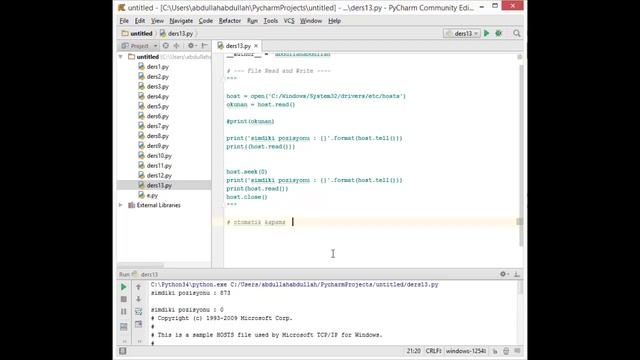Screen dimensions: 640x360
Task: Start debugging with the toolbar bug icon
Action: [x=498, y=33]
